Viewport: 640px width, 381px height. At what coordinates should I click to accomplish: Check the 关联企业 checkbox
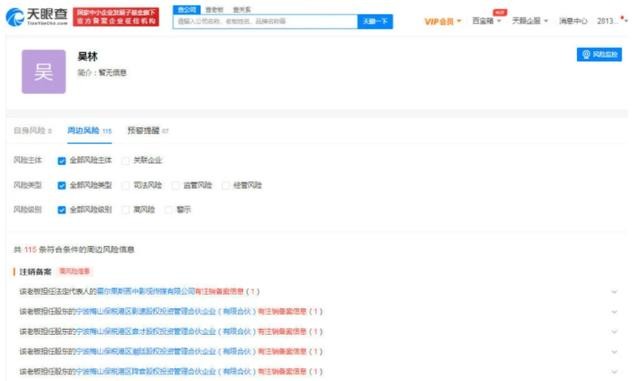click(x=126, y=161)
